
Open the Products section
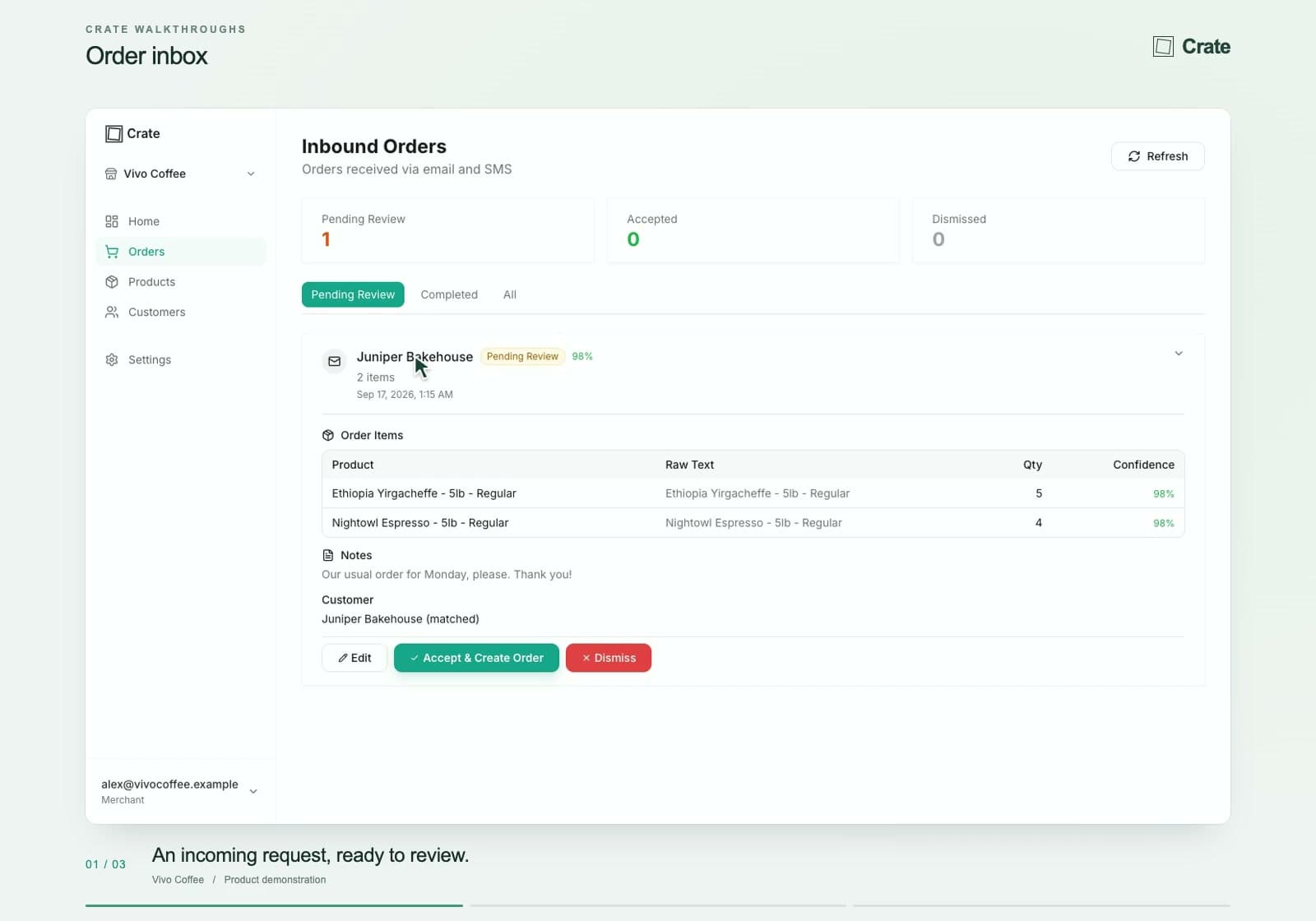coord(181,282)
